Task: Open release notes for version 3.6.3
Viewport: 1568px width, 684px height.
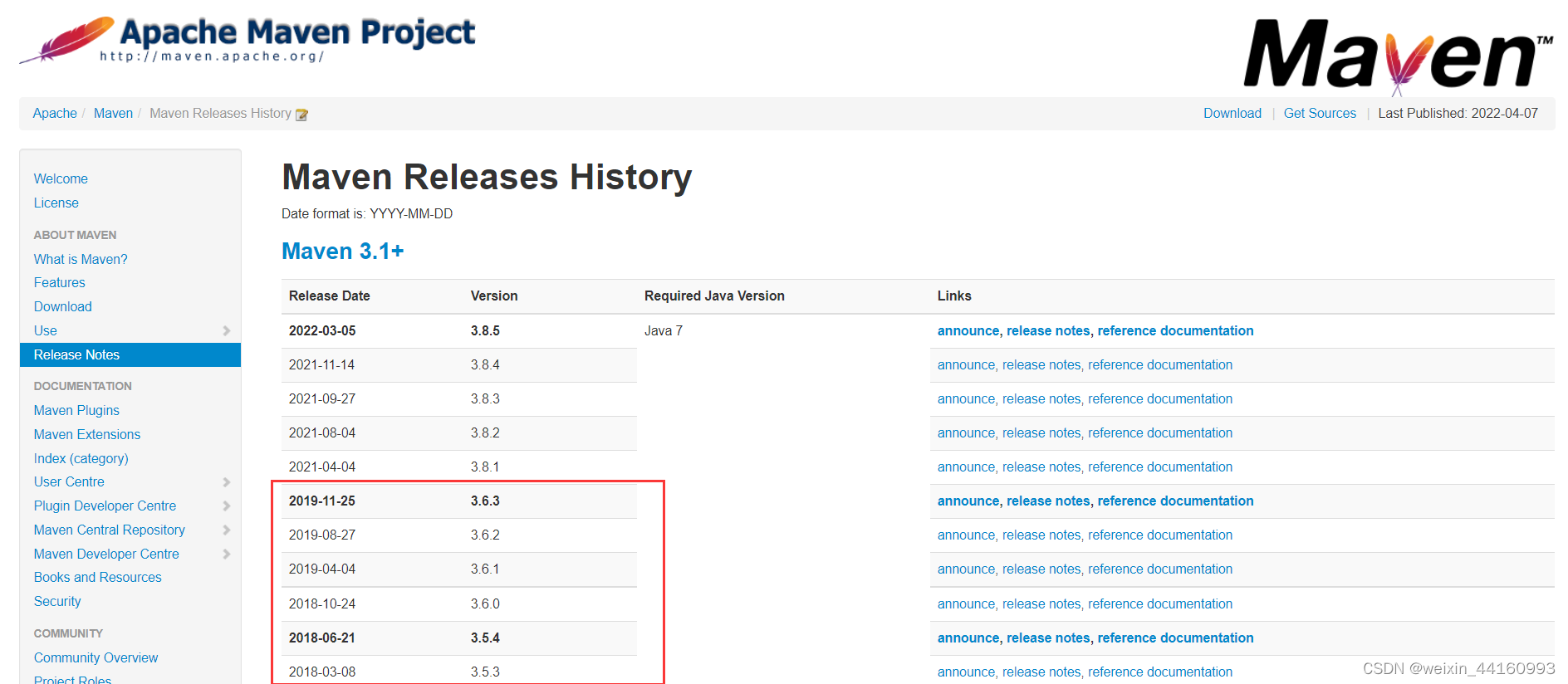Action: [1048, 501]
